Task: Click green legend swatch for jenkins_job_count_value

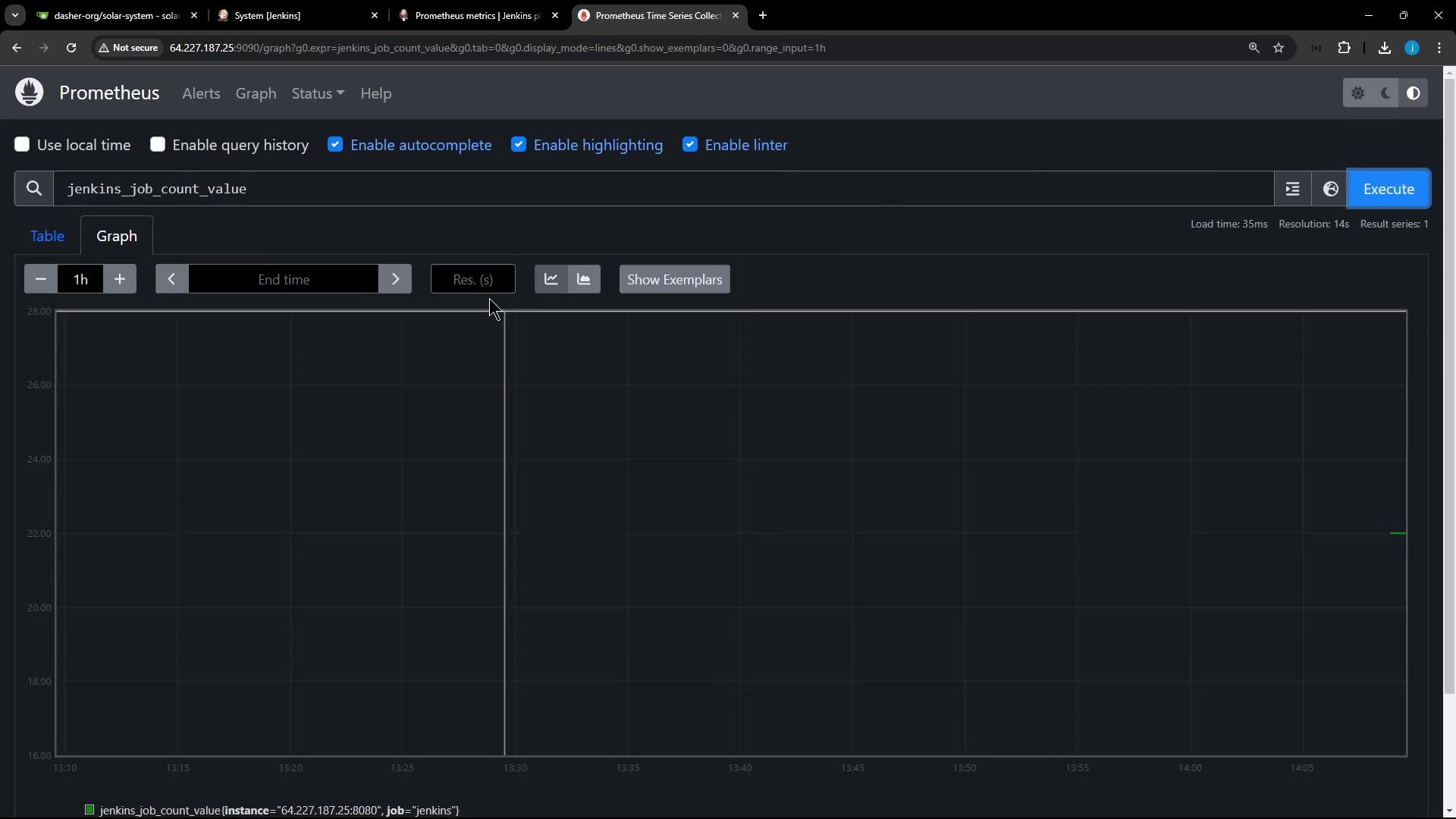Action: tap(89, 810)
